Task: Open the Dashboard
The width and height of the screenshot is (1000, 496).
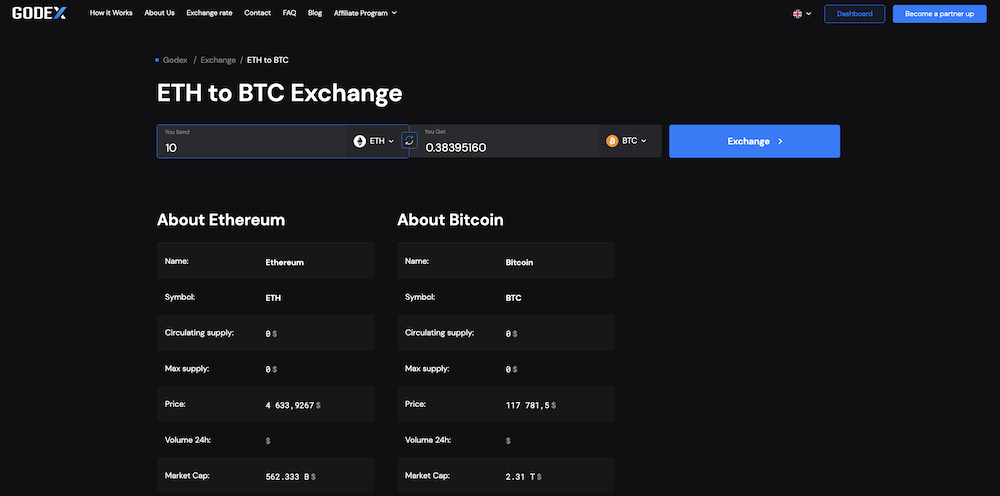Action: click(855, 13)
